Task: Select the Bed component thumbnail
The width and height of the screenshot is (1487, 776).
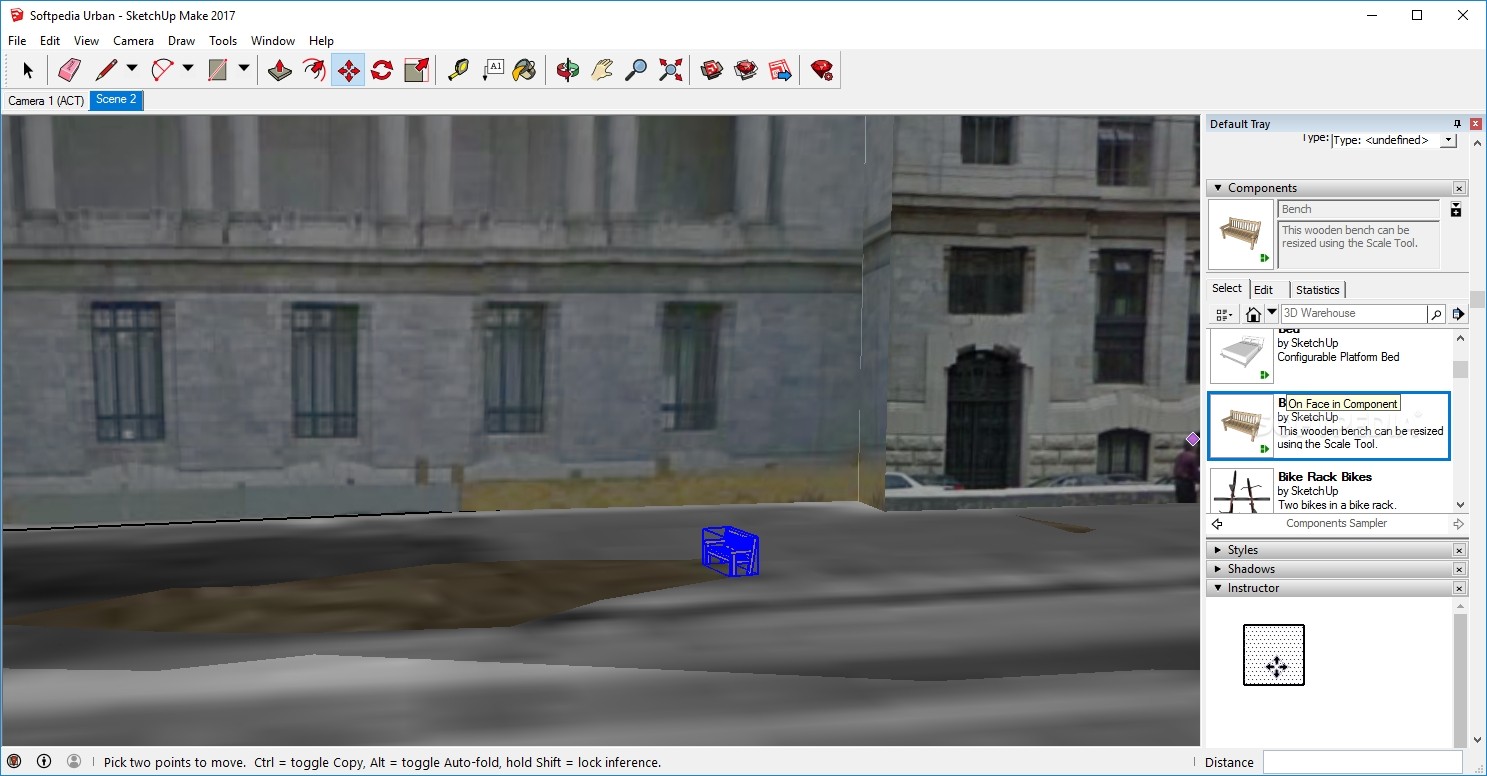Action: pyautogui.click(x=1241, y=356)
